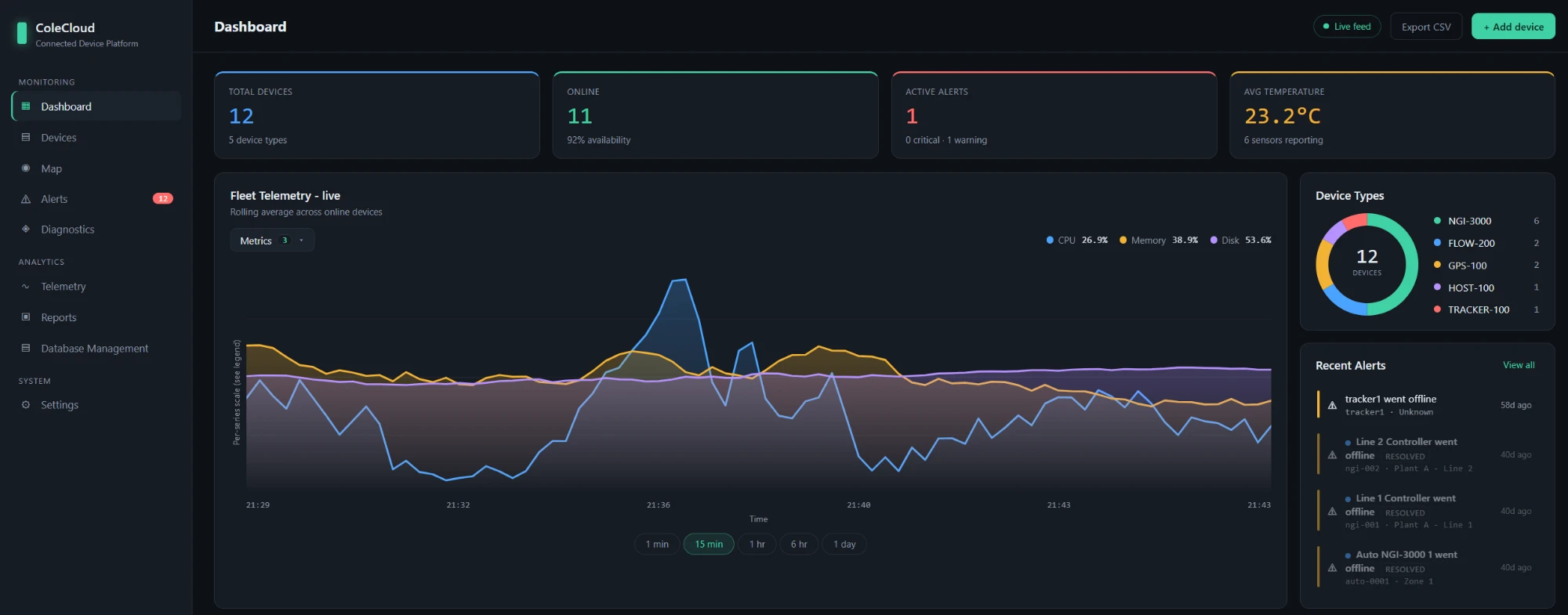Select the Alerts triangle icon in sidebar

click(26, 199)
